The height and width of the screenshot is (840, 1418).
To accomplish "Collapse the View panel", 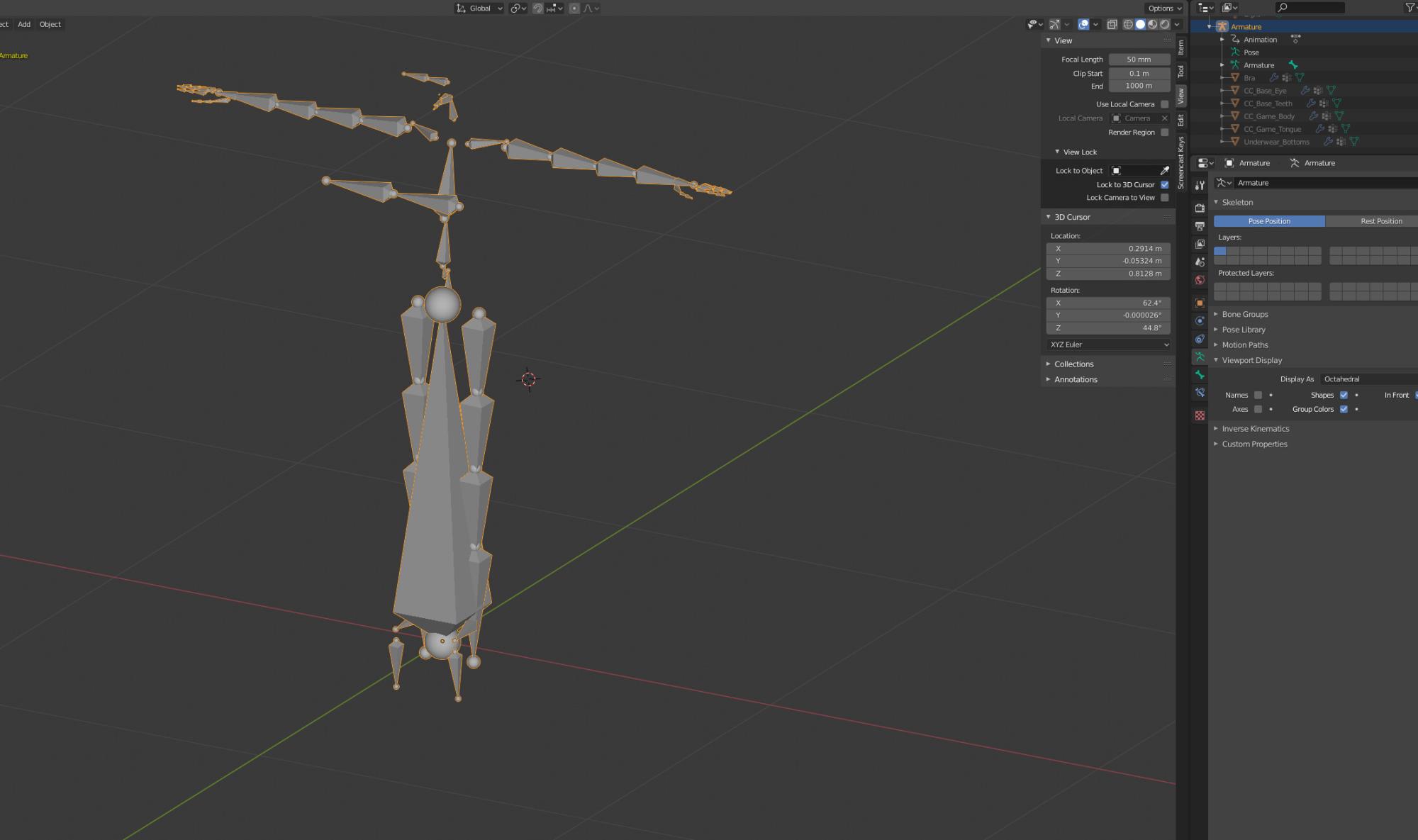I will [x=1049, y=40].
